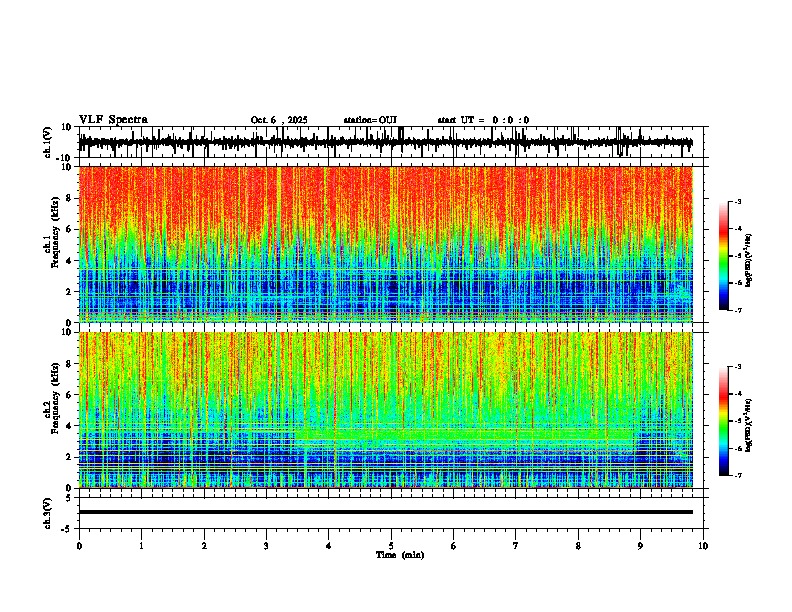This screenshot has height=612, width=792.
Task: Click the time axis tick label "4"
Action: [328, 546]
